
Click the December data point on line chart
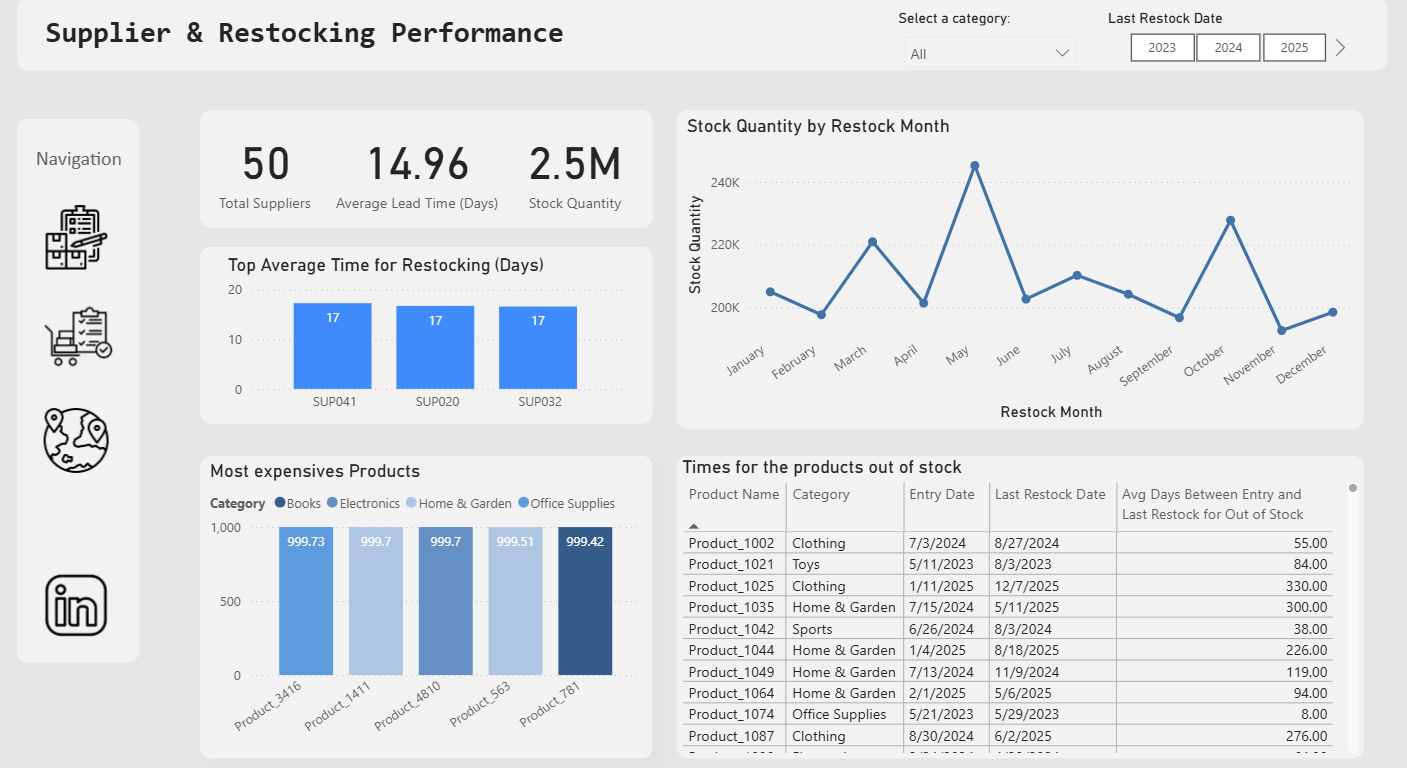(x=1332, y=312)
